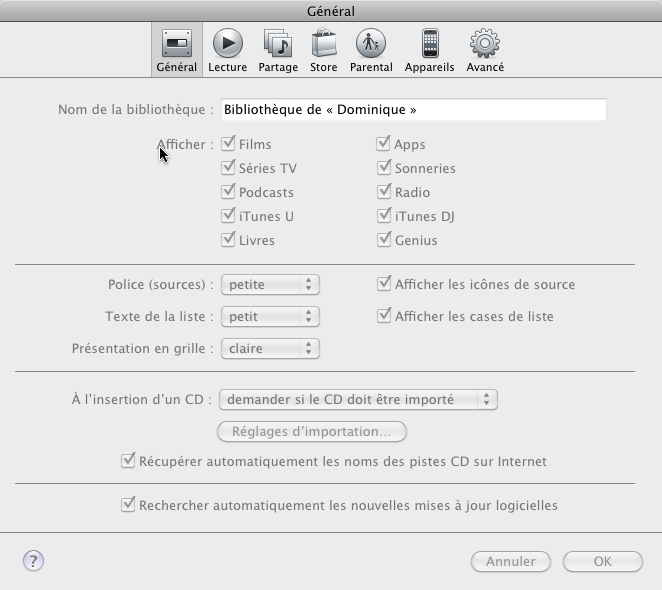Uncheck the Podcasts checkbox
The height and width of the screenshot is (590, 662).
pyautogui.click(x=228, y=192)
